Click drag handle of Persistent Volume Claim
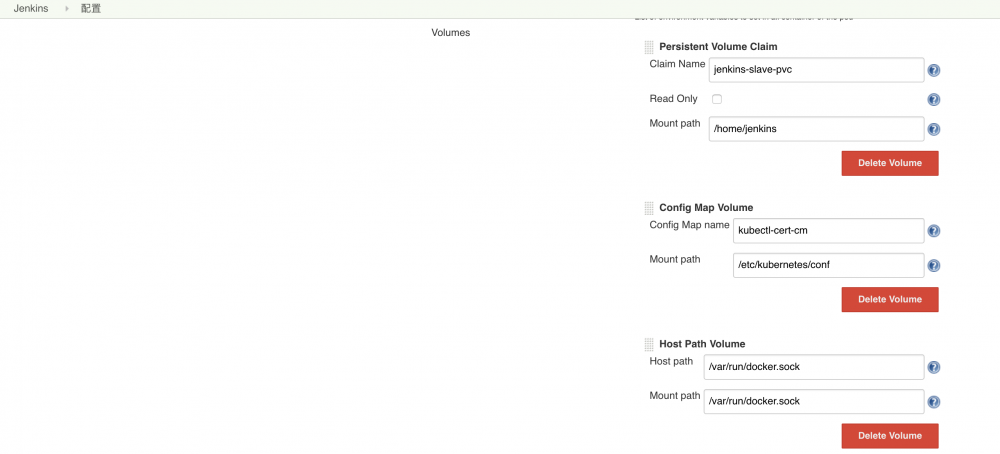 tap(649, 47)
